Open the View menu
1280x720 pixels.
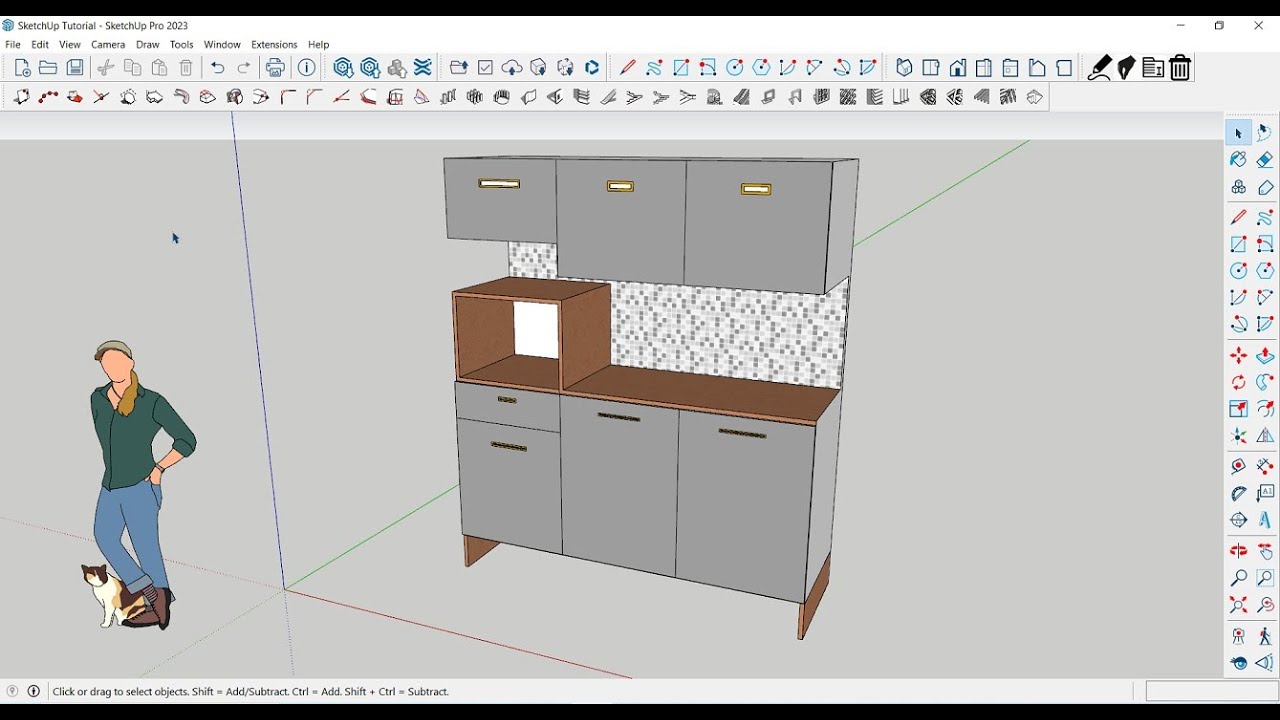[x=70, y=44]
